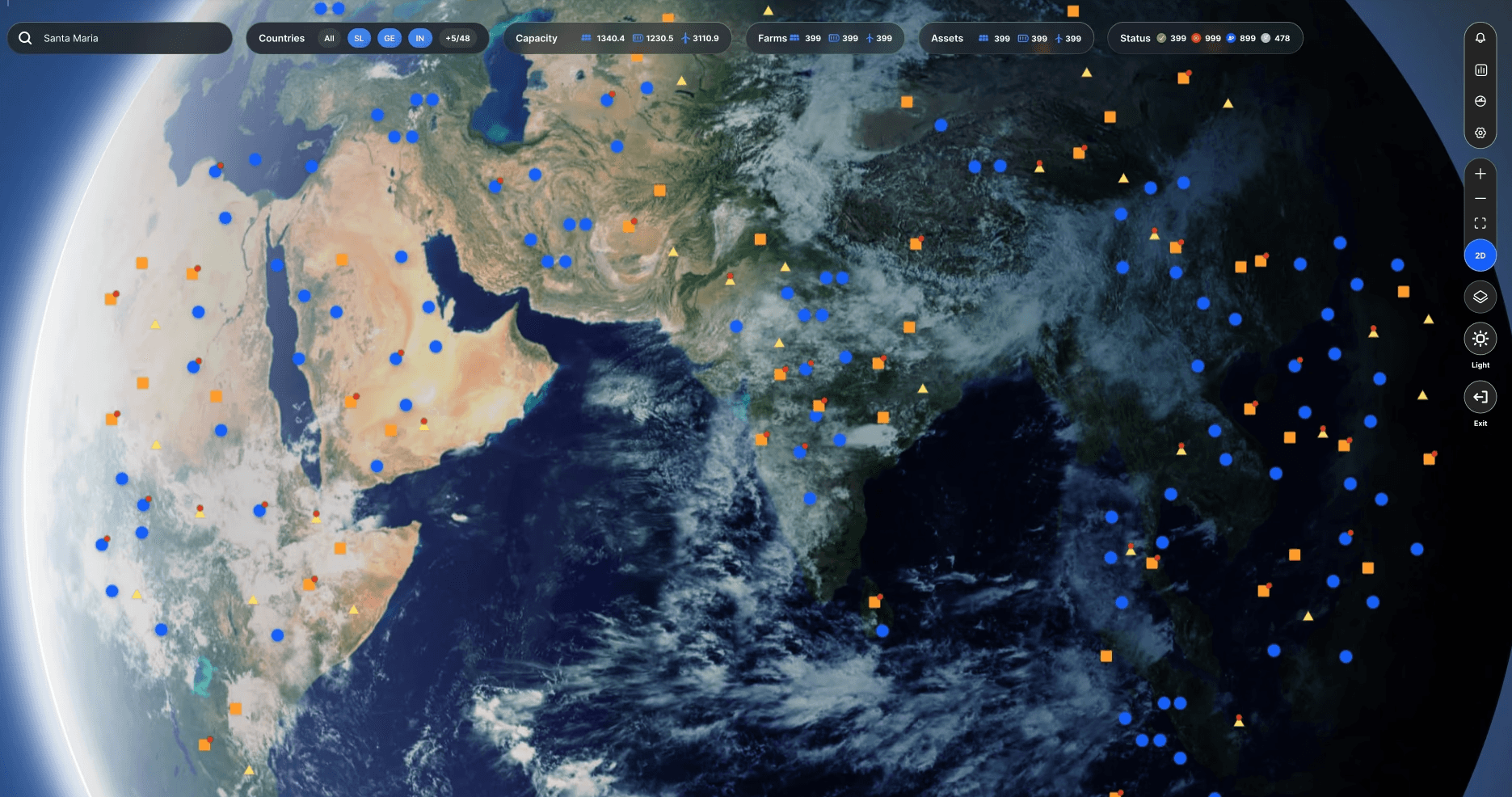1512x797 pixels.
Task: Open the map layers icon
Action: click(x=1480, y=297)
